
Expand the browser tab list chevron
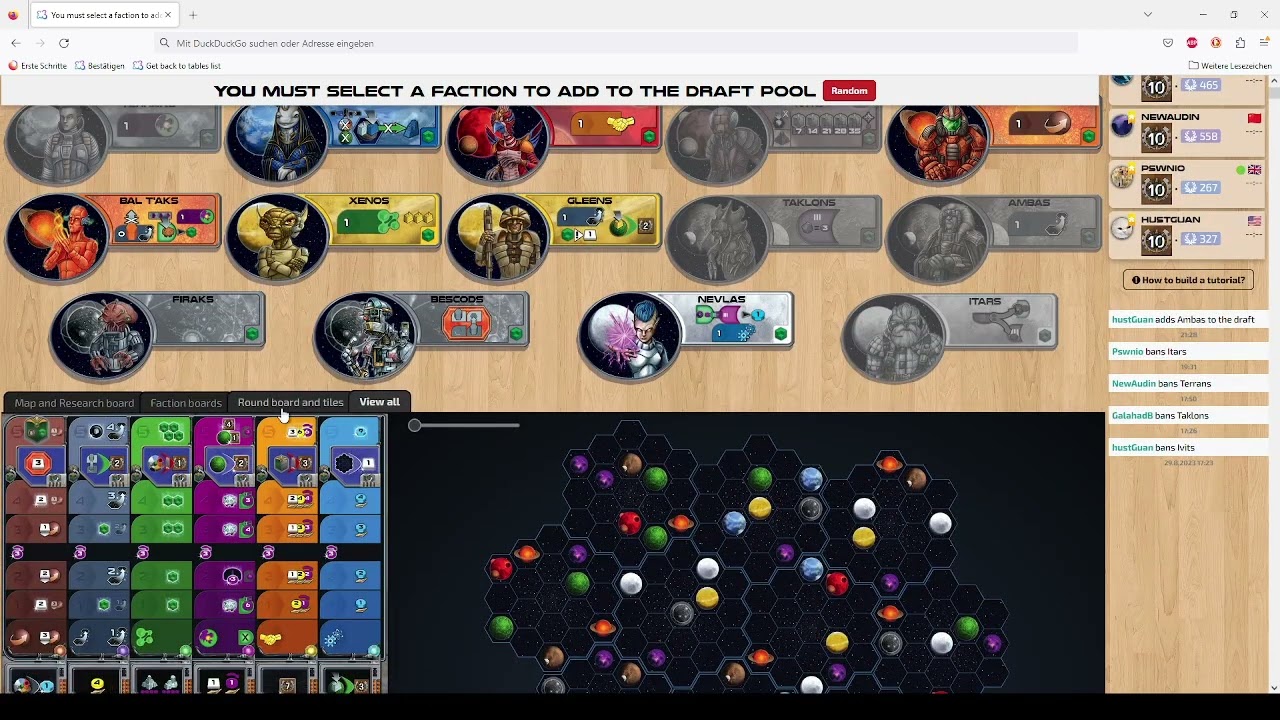(x=1148, y=15)
